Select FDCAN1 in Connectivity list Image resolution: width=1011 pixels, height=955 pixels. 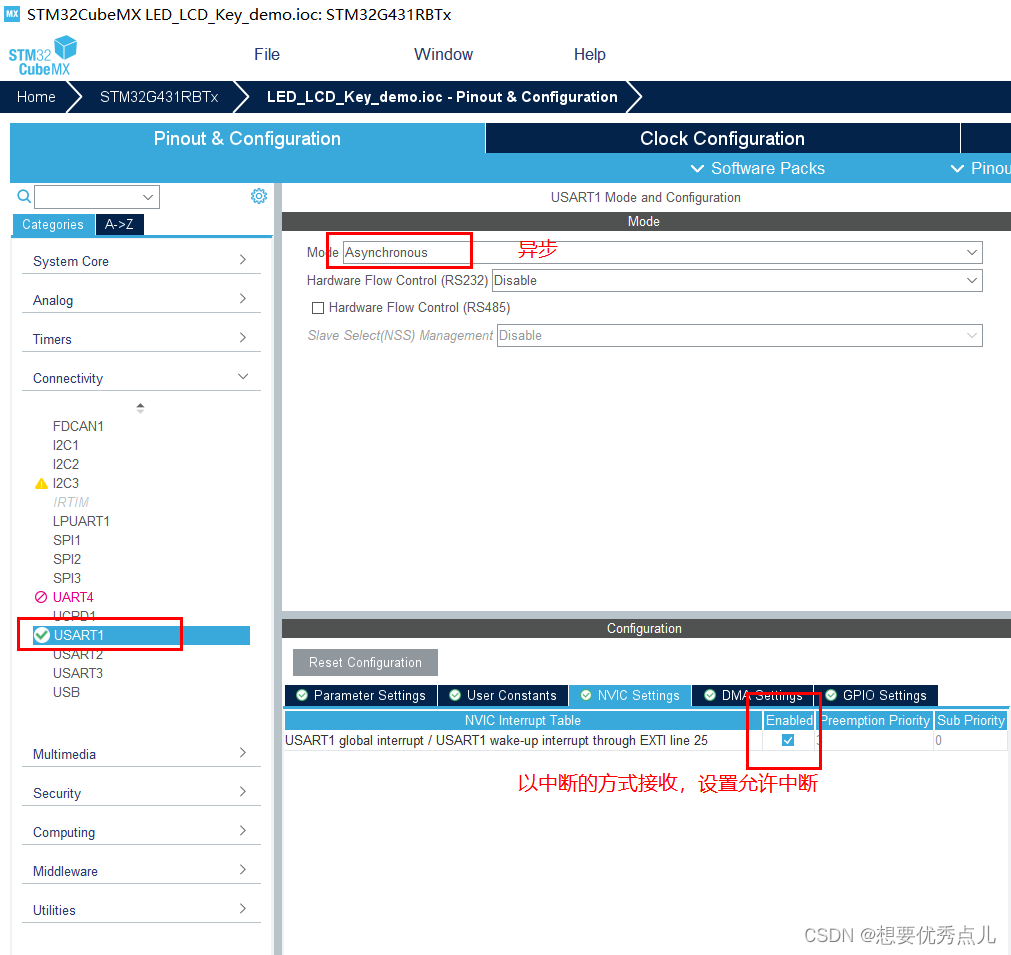point(78,426)
